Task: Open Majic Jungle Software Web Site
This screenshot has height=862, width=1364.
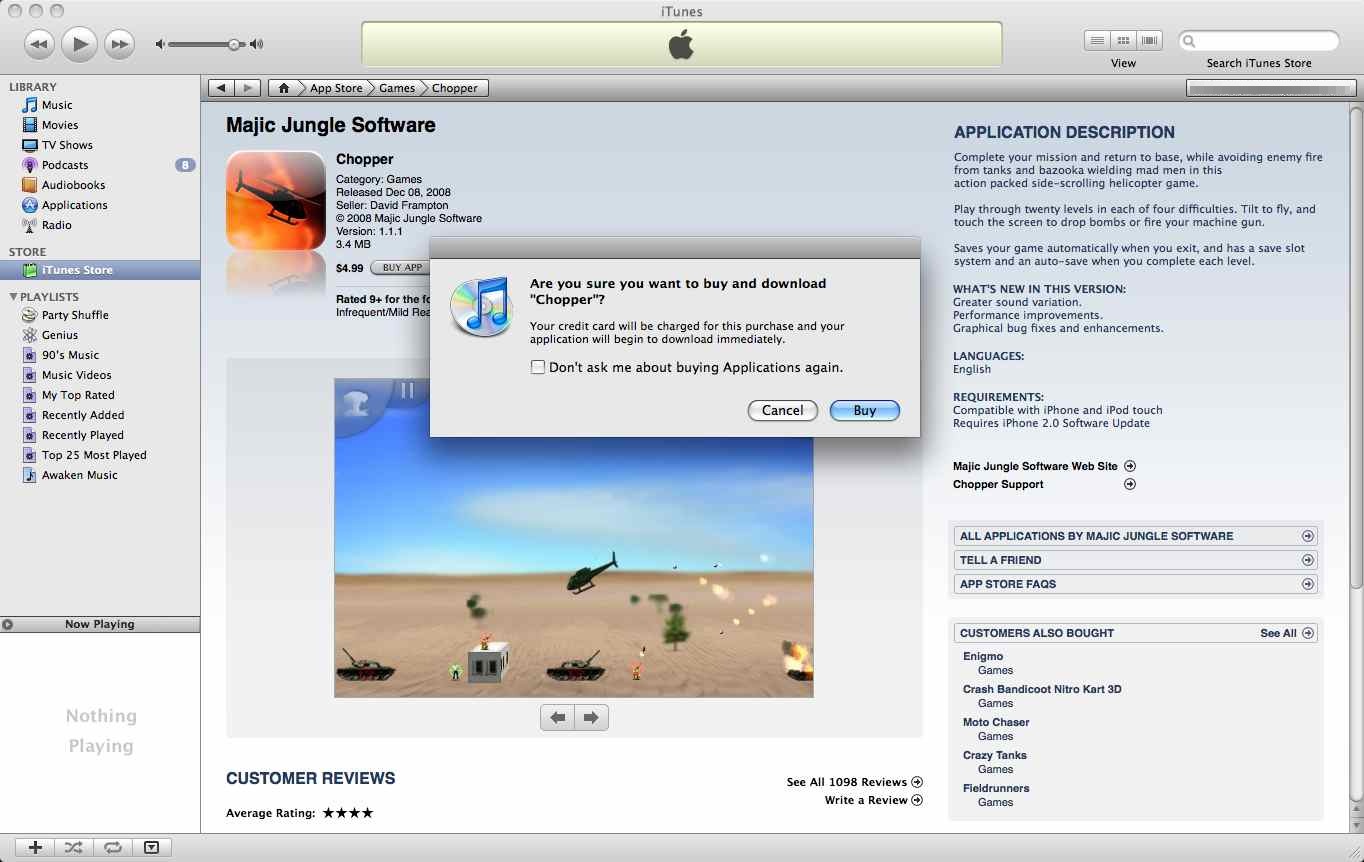Action: (1044, 466)
